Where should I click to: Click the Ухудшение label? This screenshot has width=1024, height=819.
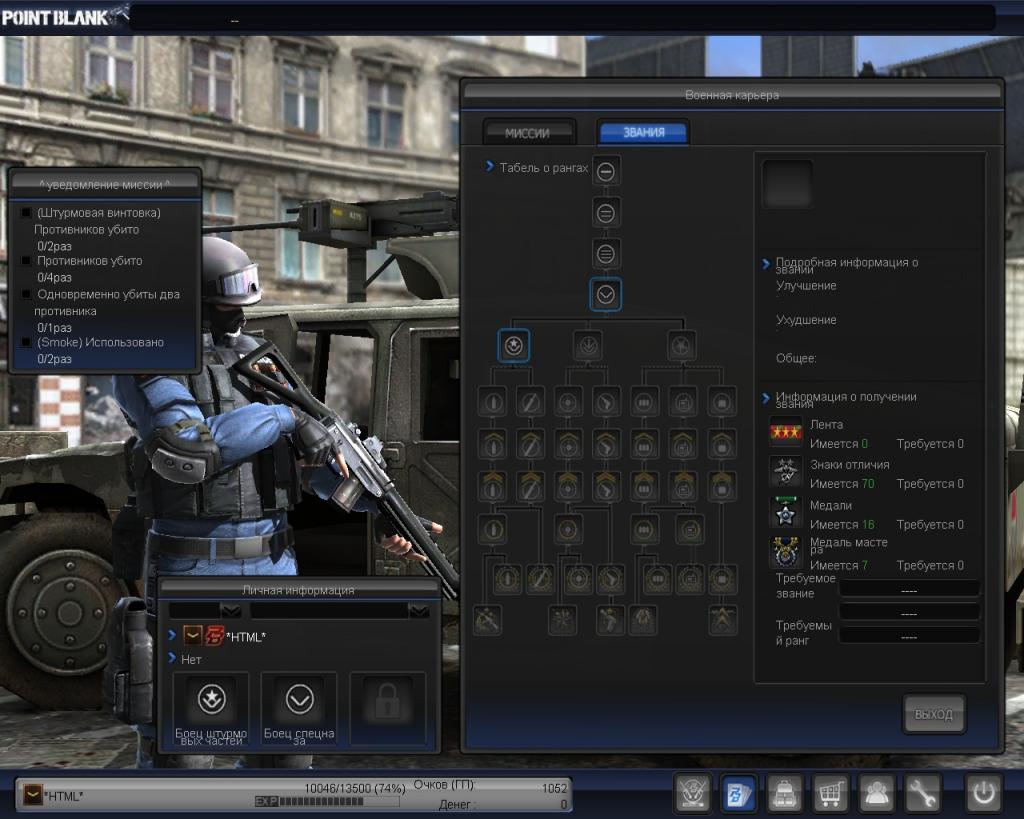click(x=806, y=320)
